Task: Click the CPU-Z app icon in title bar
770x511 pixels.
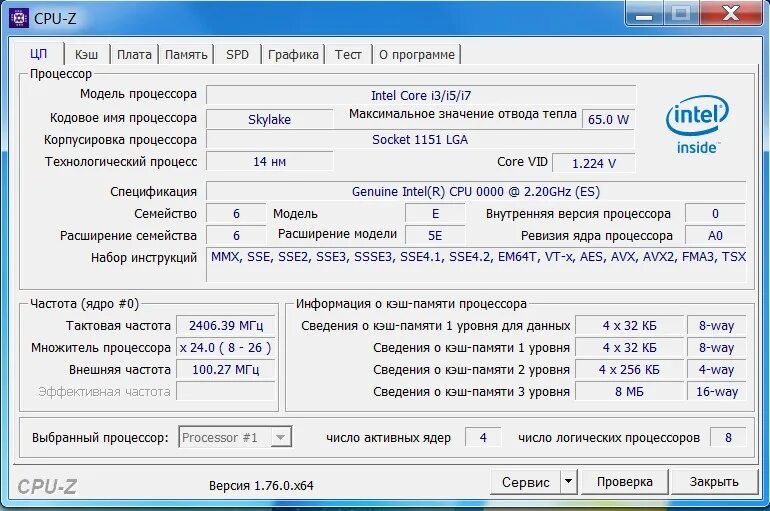Action: (x=19, y=19)
